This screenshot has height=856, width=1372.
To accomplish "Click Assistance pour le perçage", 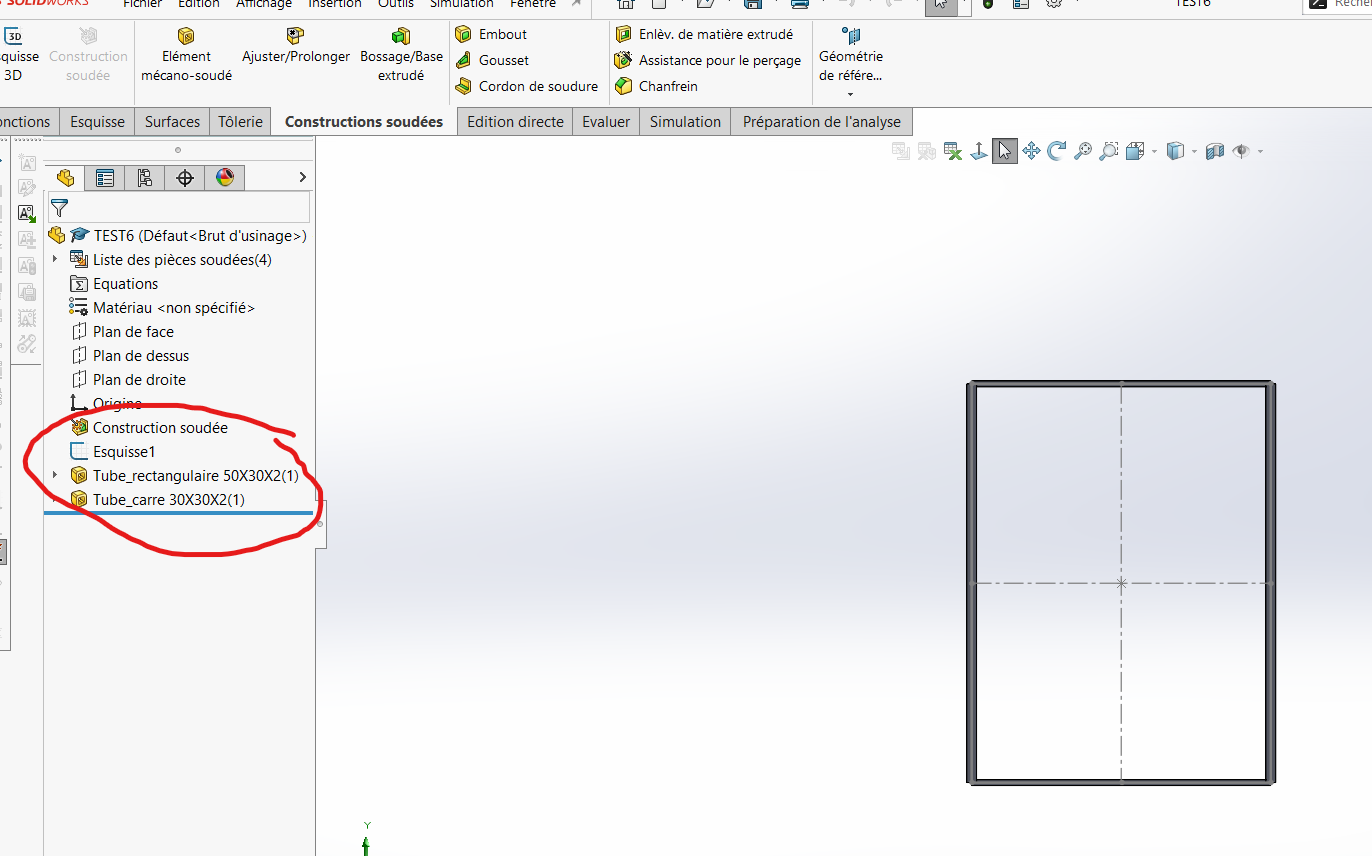I will tap(708, 60).
